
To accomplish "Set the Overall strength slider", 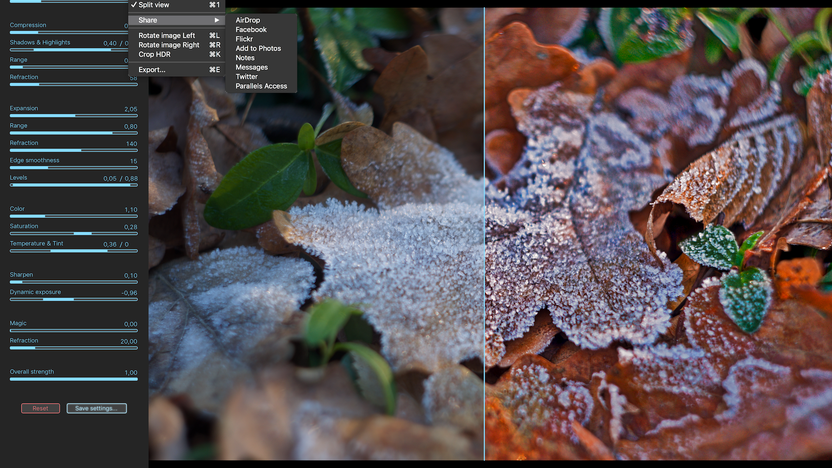I will click(74, 379).
